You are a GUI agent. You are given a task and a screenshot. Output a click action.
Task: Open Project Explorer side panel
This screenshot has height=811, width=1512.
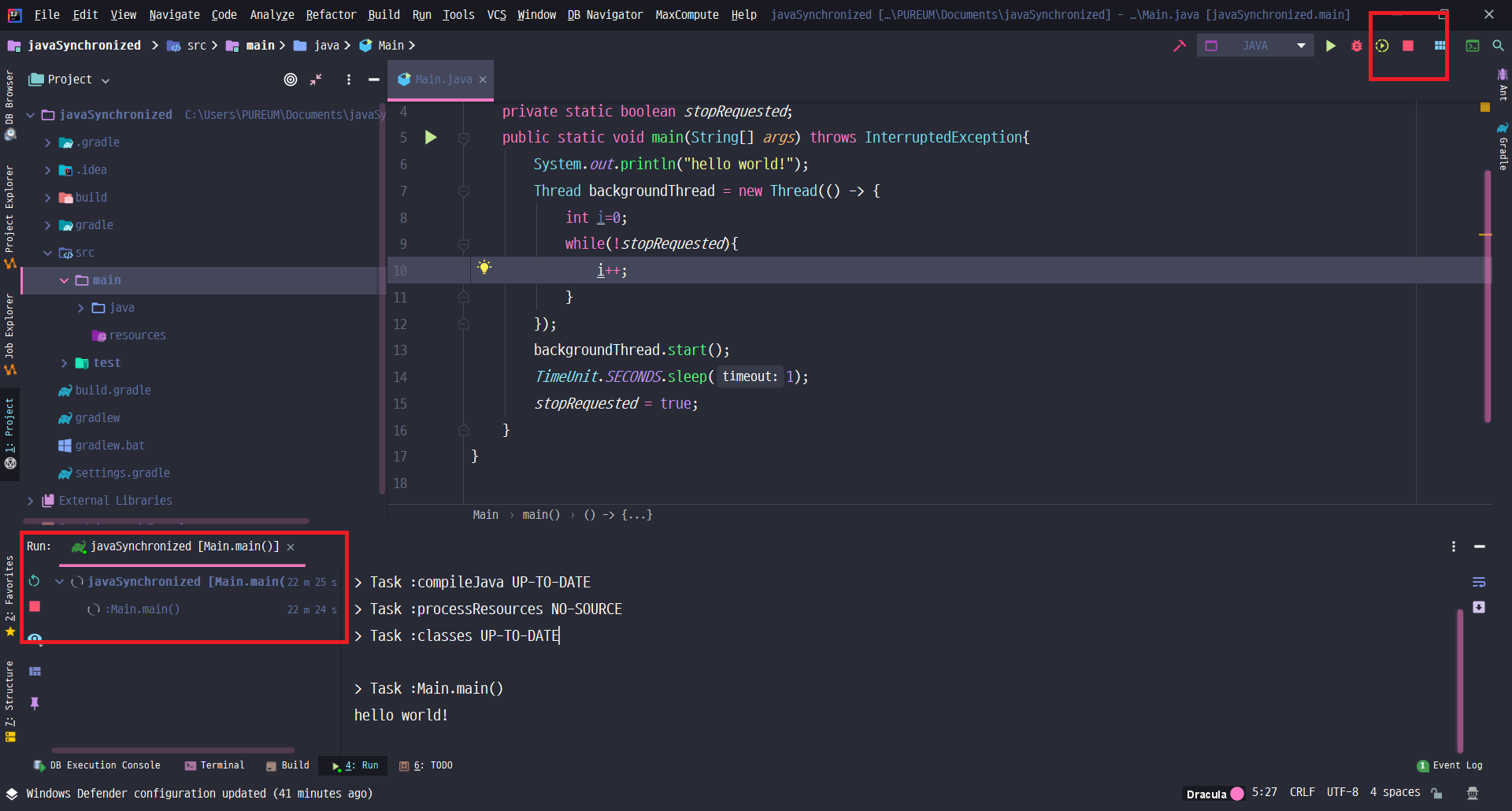pos(9,217)
